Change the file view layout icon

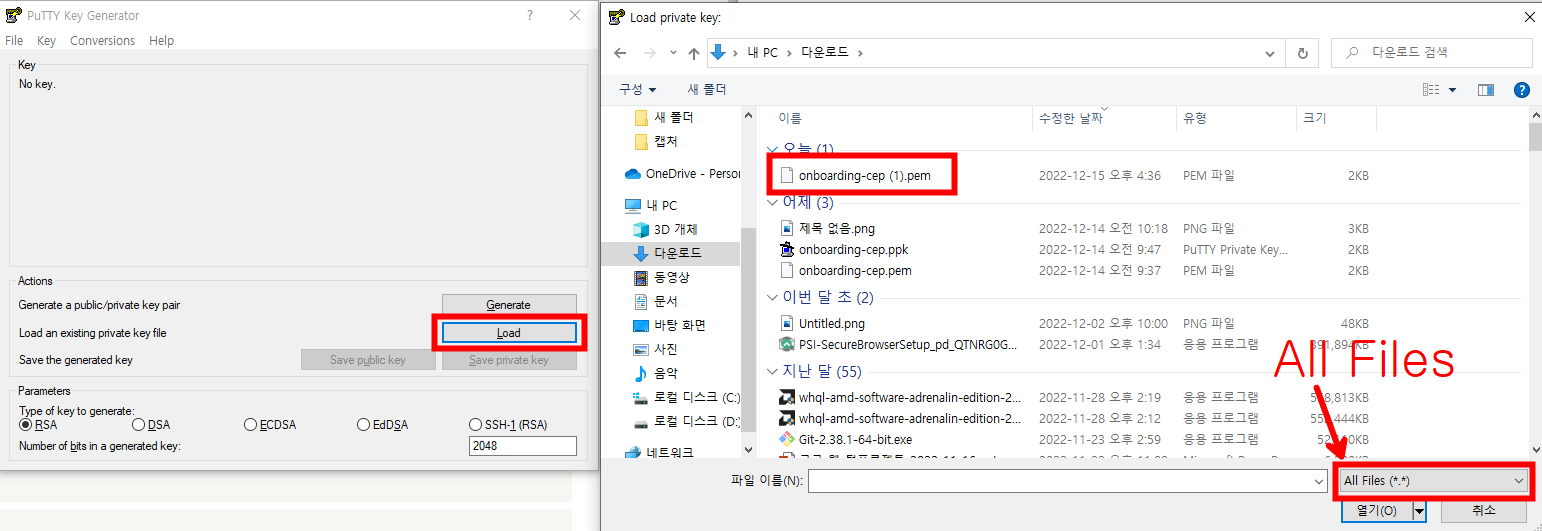1431,90
